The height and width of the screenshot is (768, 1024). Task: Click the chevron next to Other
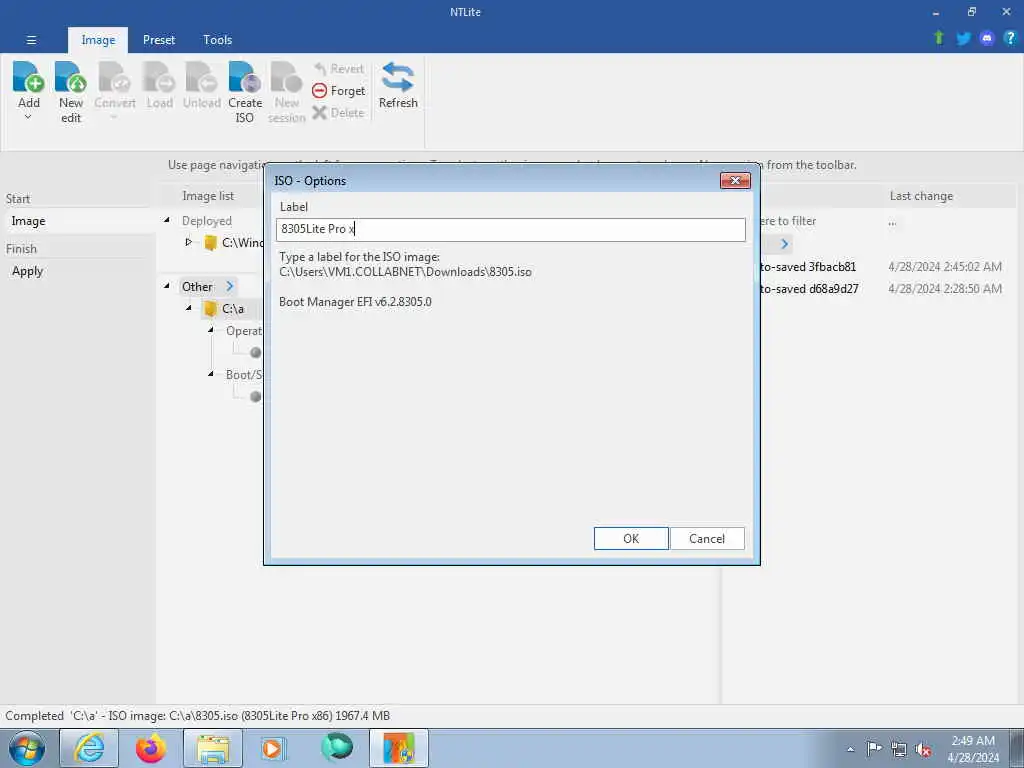tap(230, 286)
